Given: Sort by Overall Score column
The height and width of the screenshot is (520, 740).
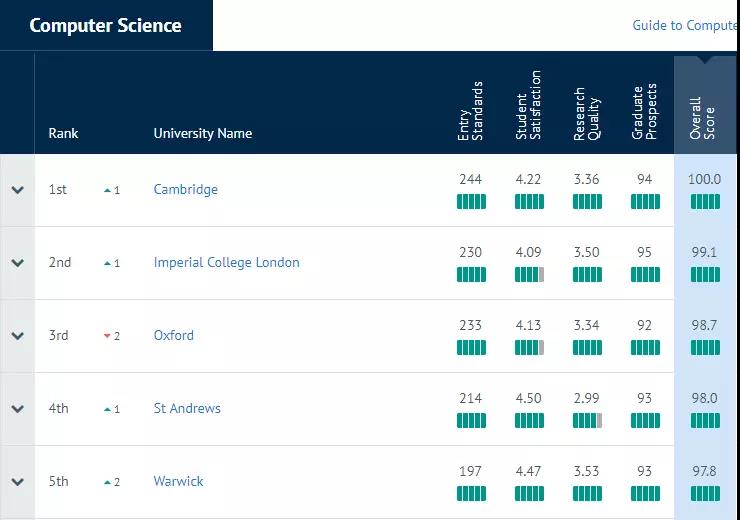Looking at the screenshot, I should point(702,118).
